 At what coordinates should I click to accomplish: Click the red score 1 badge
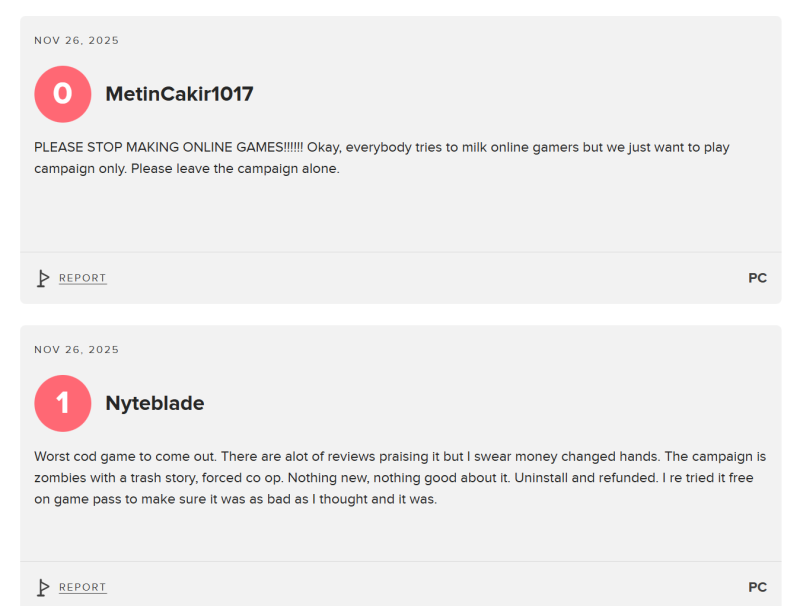point(62,403)
